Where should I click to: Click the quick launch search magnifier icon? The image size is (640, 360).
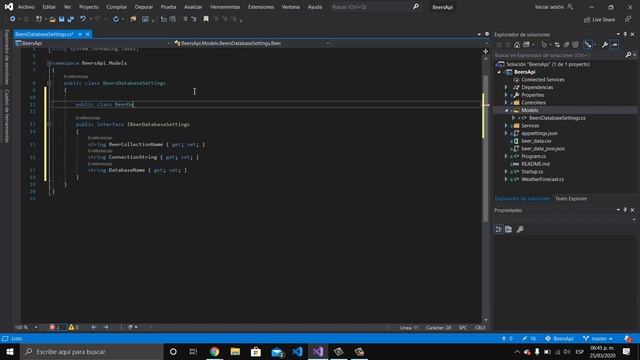(x=416, y=7)
